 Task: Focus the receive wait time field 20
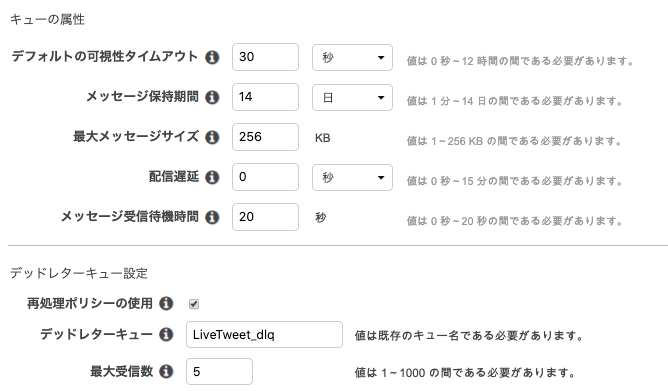[265, 217]
